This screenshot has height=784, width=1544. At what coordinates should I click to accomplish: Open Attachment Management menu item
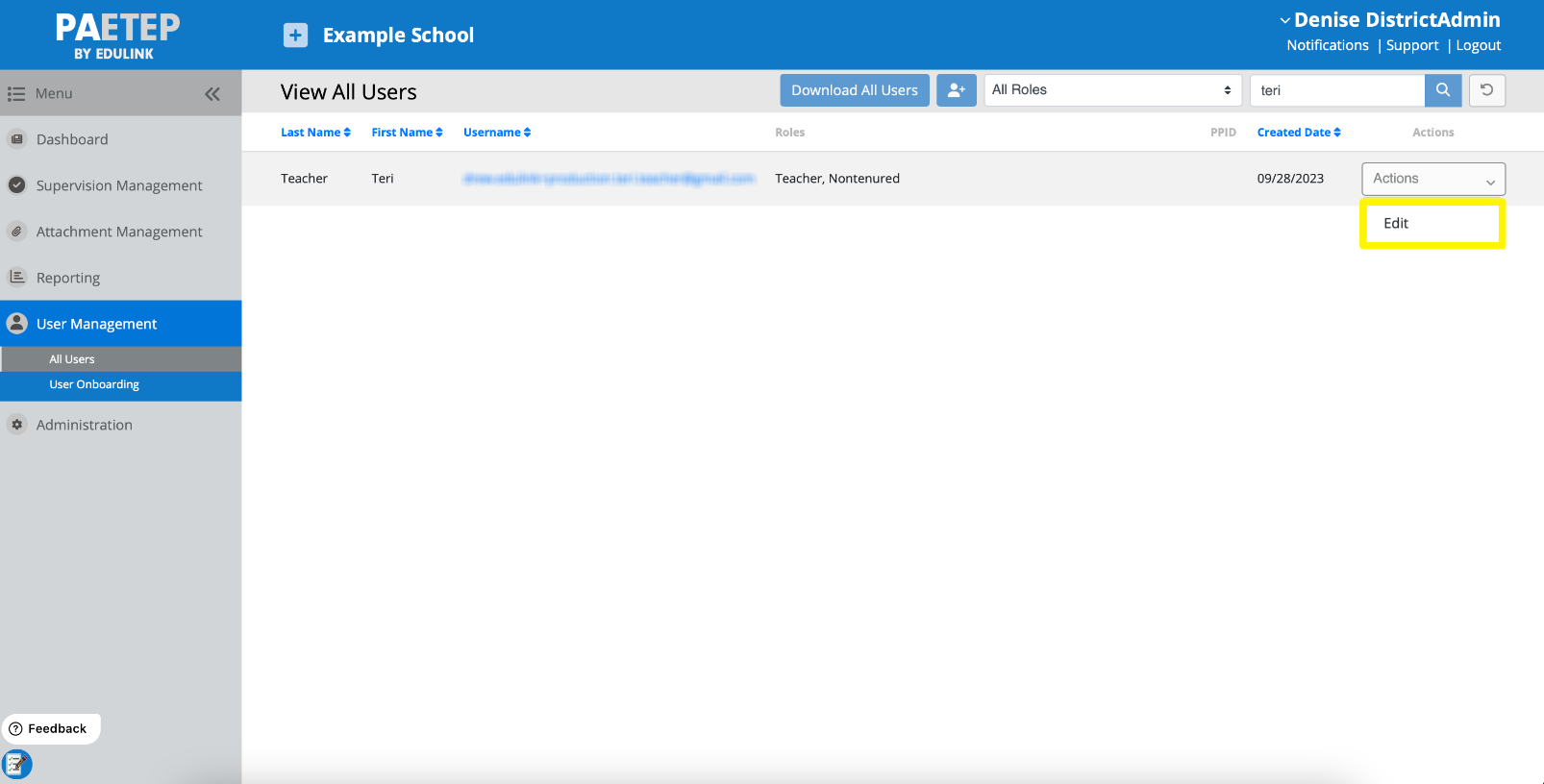click(x=121, y=232)
